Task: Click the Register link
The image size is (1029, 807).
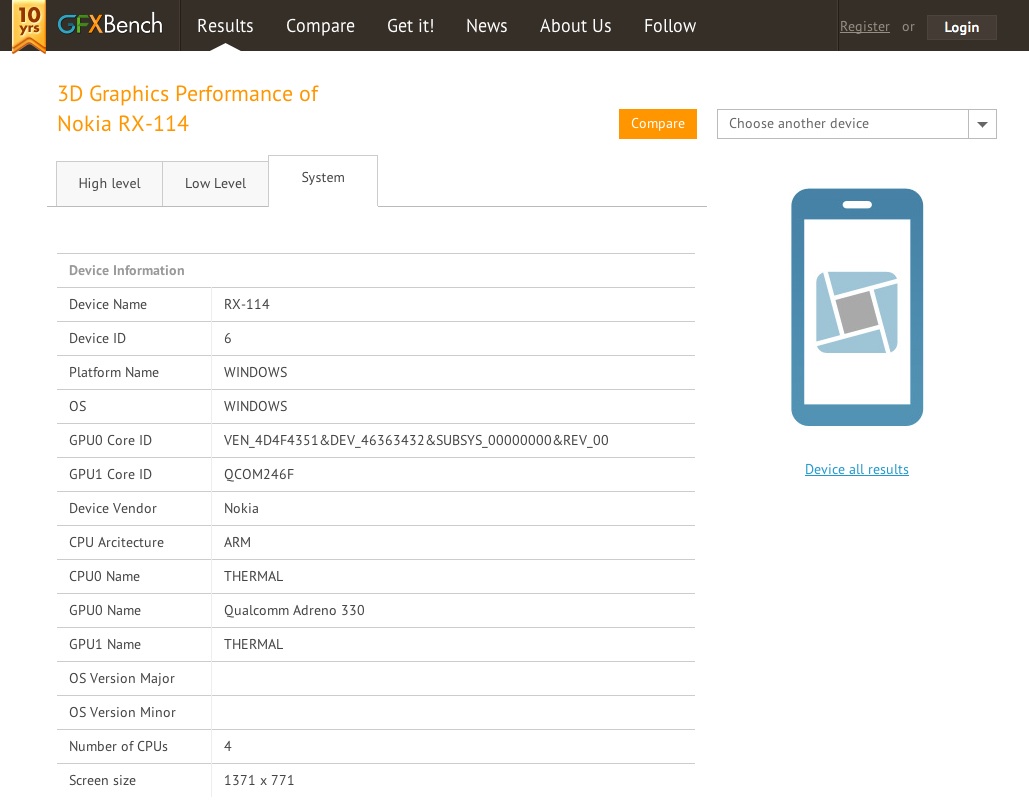Action: point(864,27)
